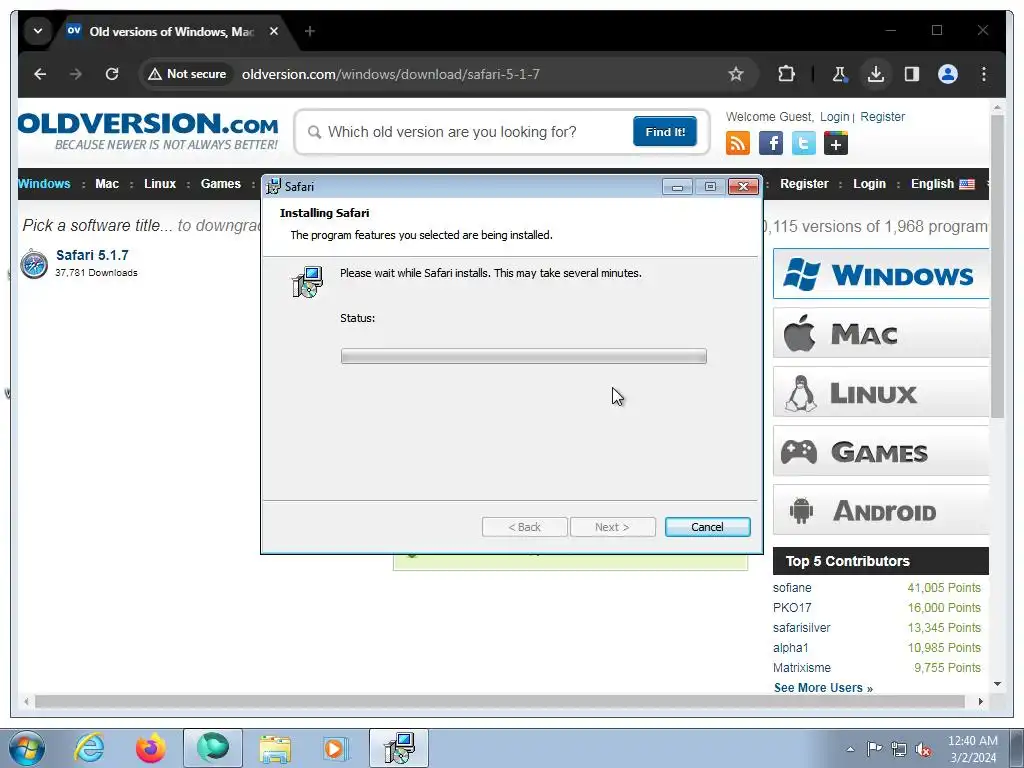Open the Chrome profile avatar
Viewport: 1024px width, 768px height.
(x=948, y=74)
